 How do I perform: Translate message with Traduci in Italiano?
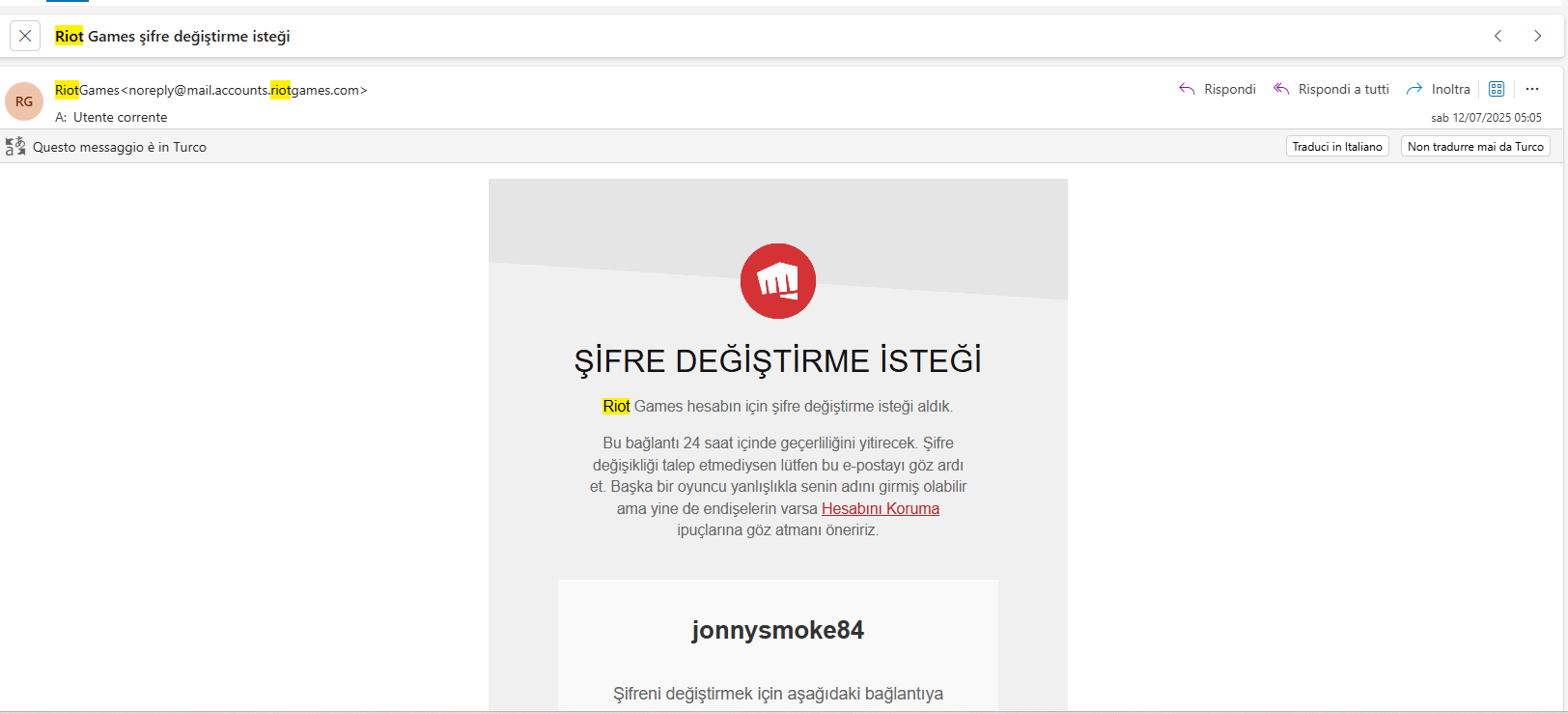(1337, 147)
